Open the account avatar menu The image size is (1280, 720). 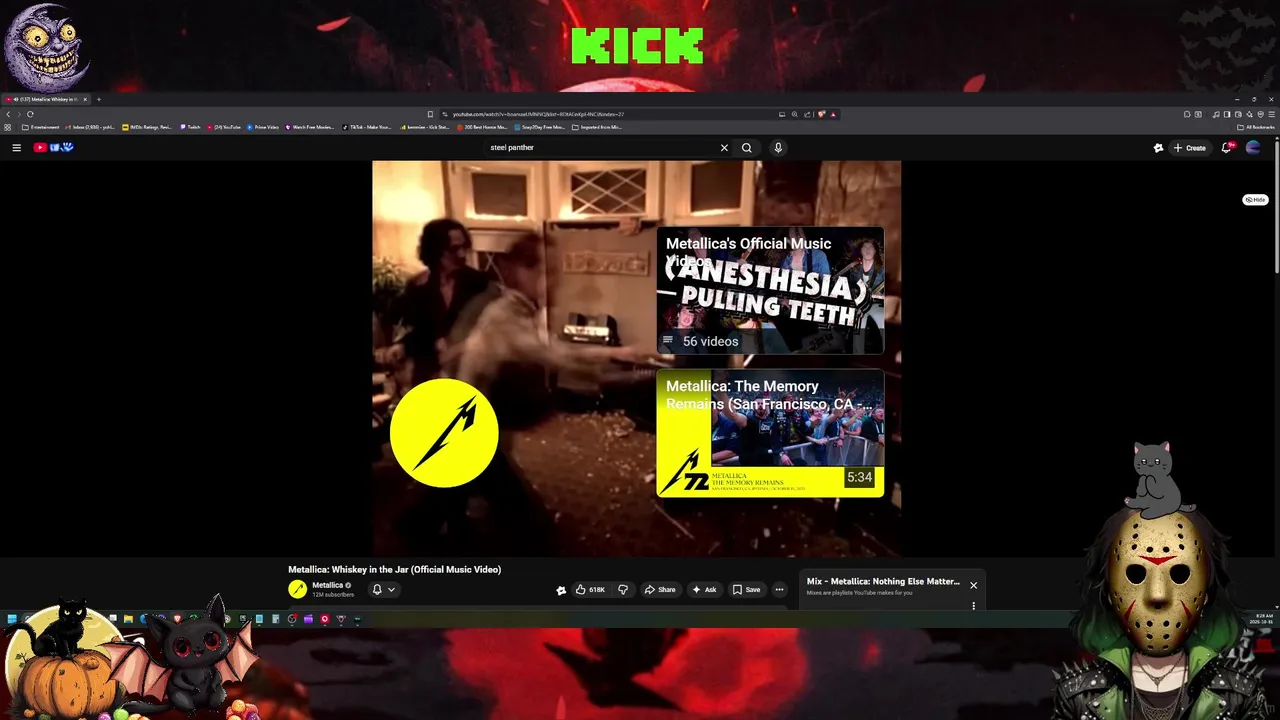1253,147
